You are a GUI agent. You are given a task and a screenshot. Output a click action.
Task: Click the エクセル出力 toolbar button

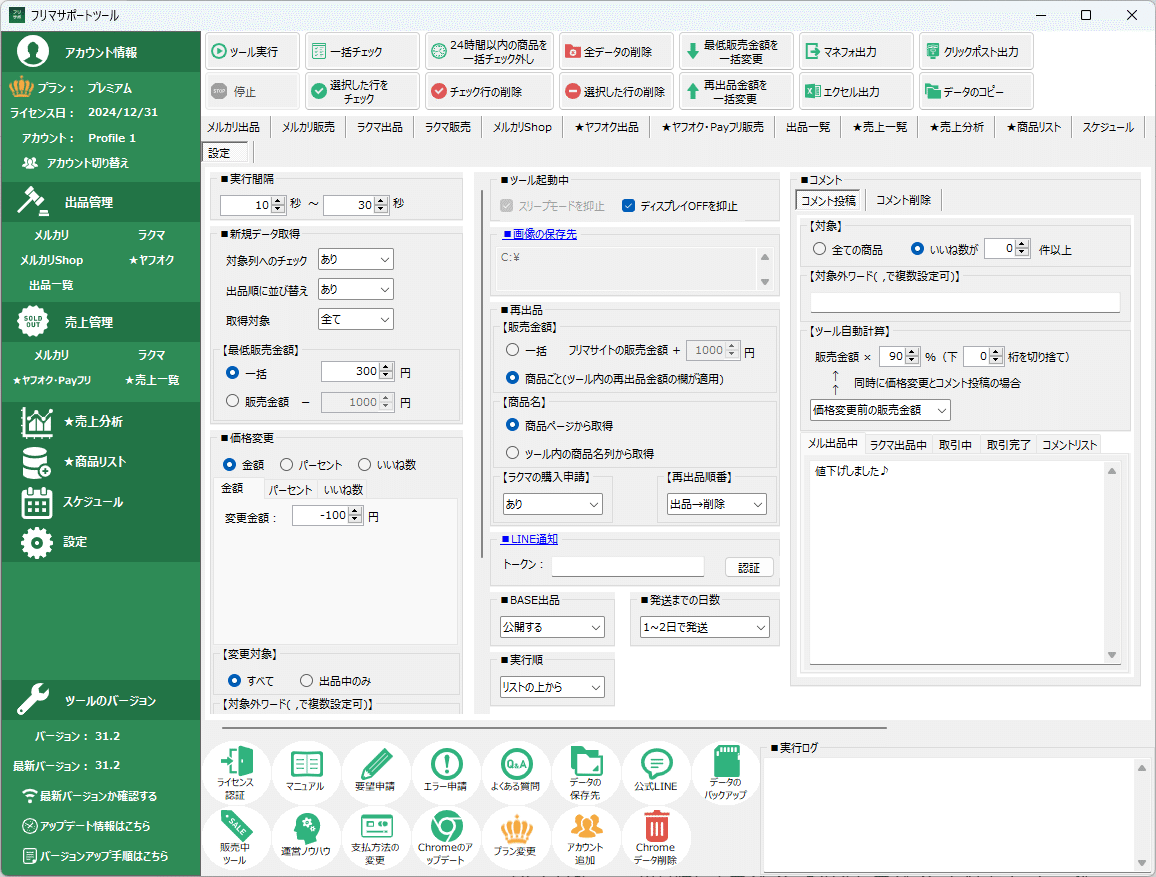pyautogui.click(x=856, y=91)
